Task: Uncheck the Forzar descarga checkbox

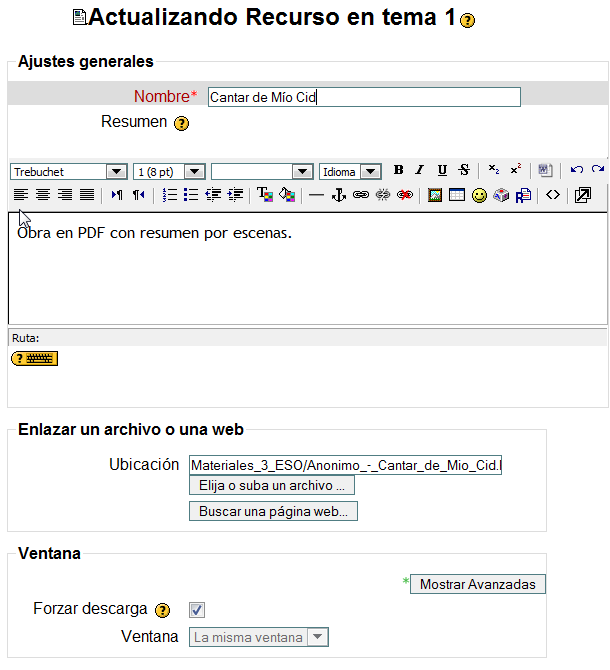Action: [197, 609]
